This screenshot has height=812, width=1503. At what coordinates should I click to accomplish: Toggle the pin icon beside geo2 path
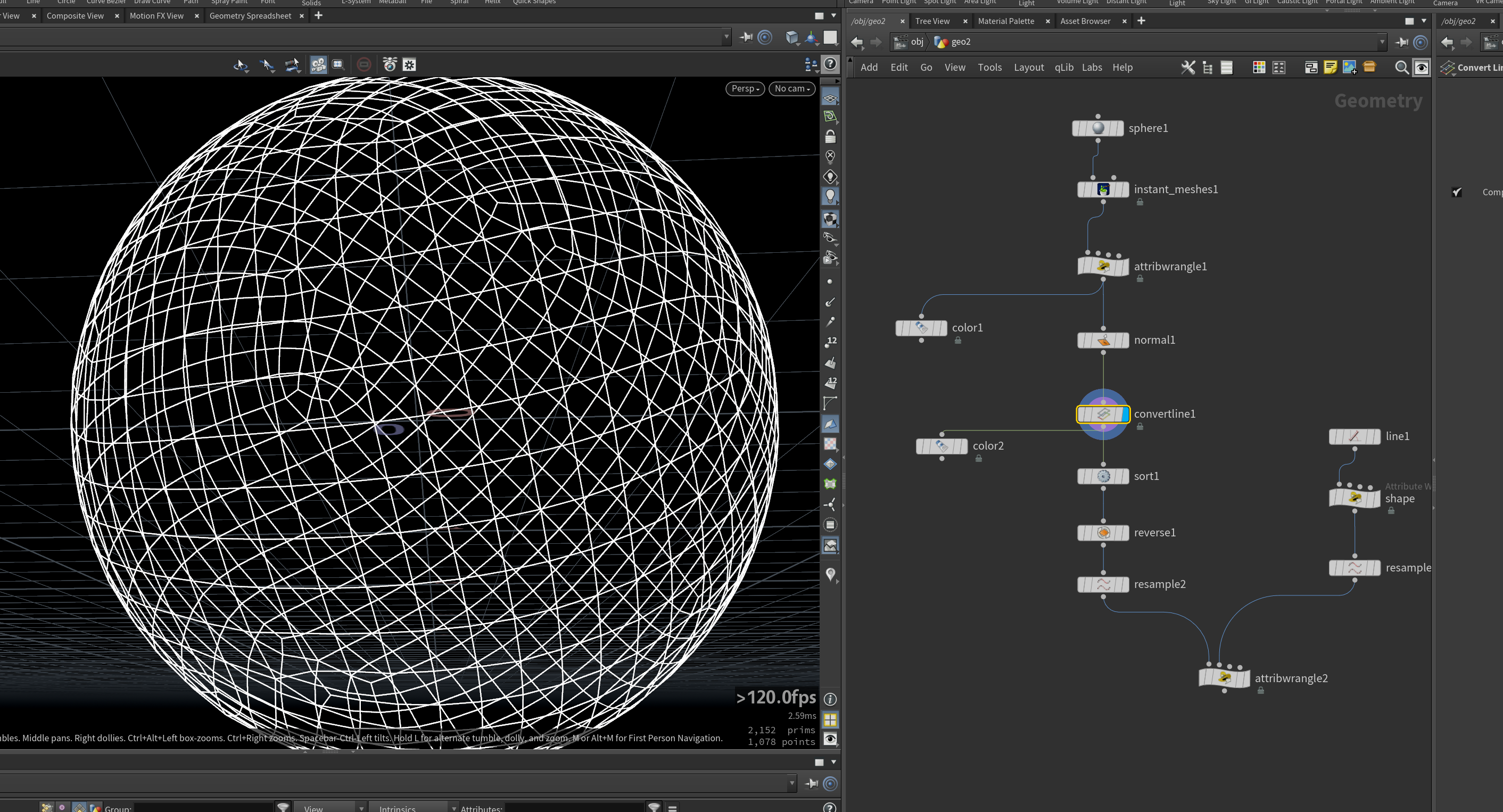coord(1401,42)
